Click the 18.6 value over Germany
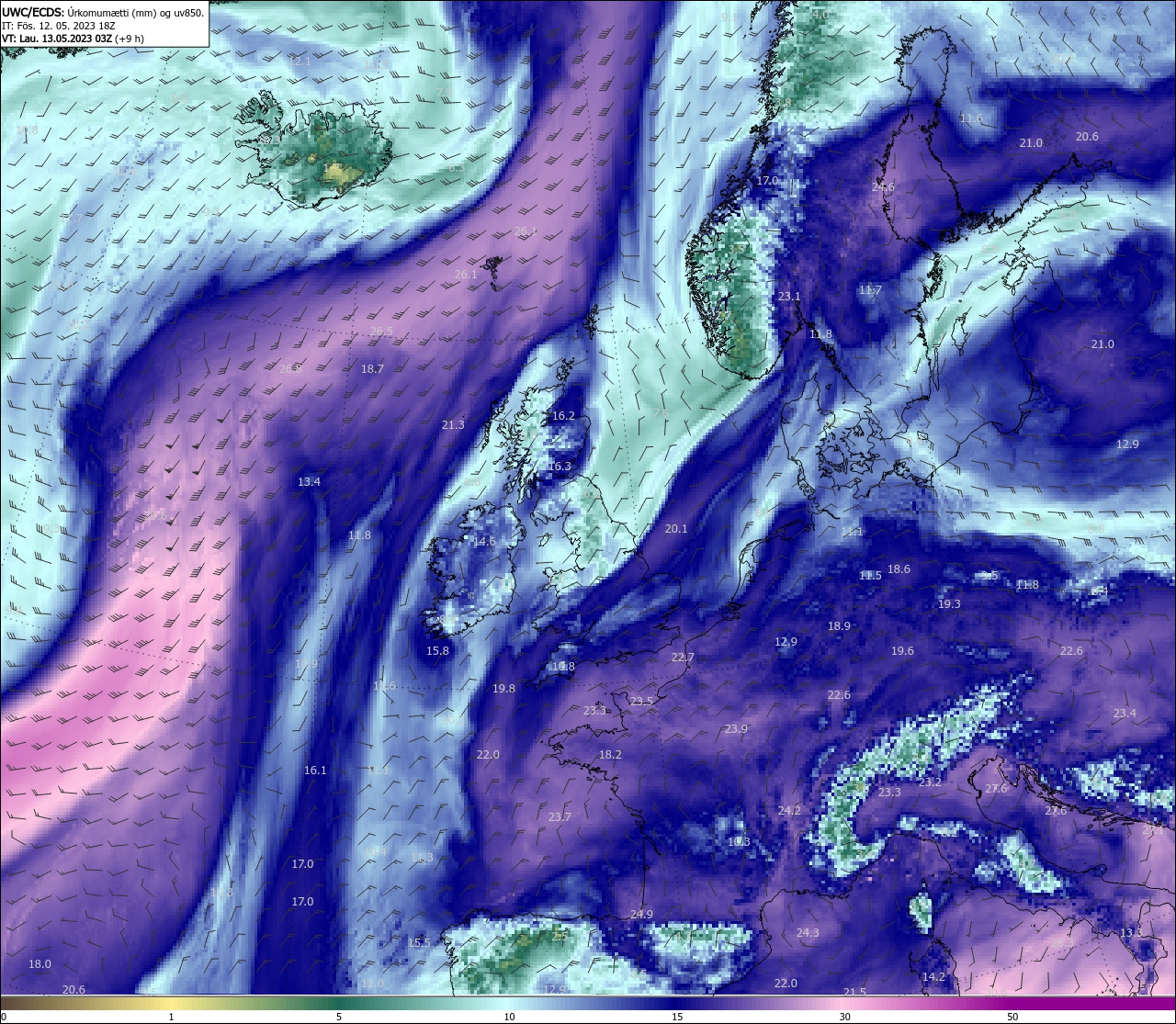 899,569
